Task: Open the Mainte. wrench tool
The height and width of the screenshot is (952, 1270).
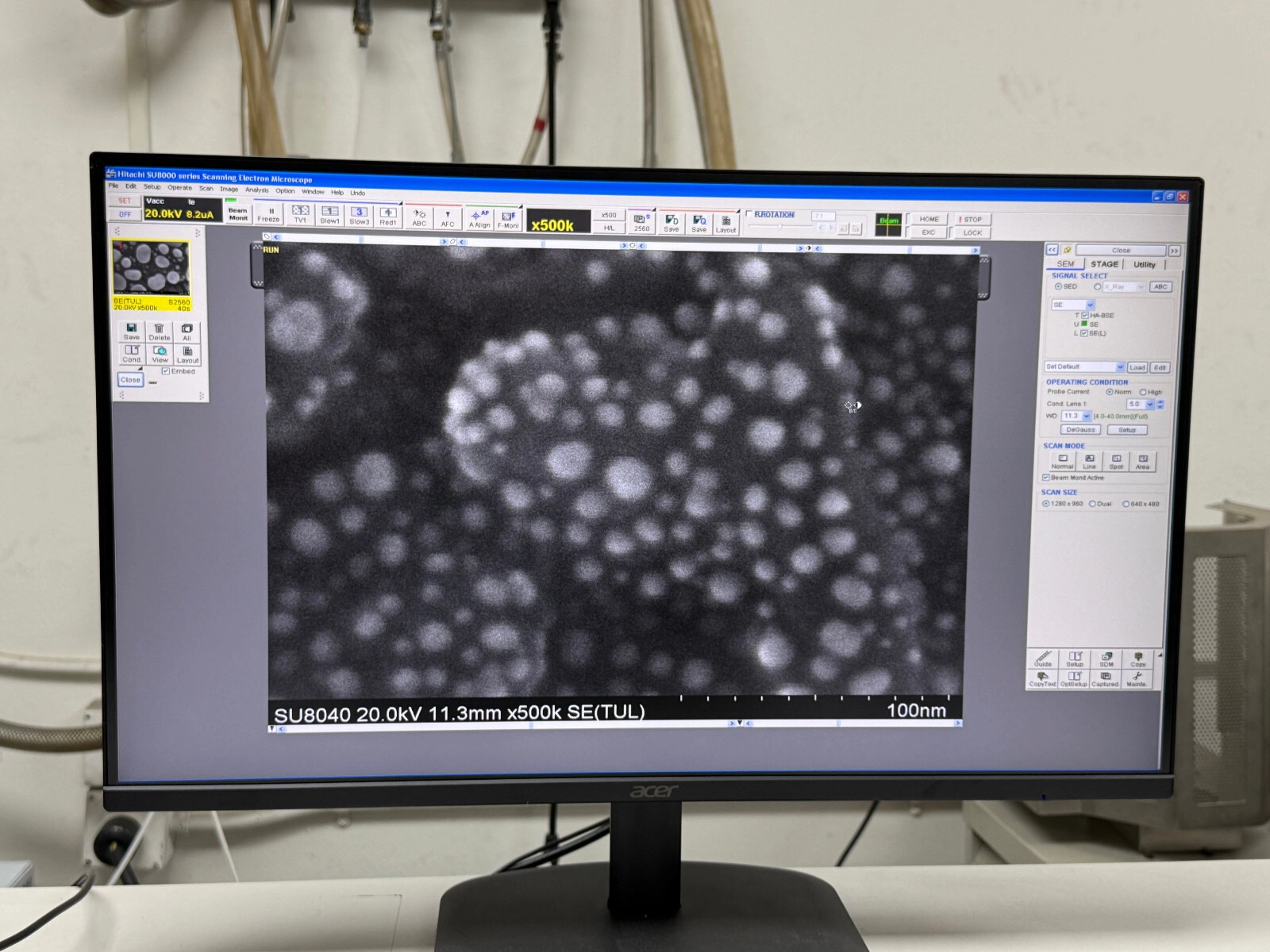Action: pyautogui.click(x=1137, y=678)
